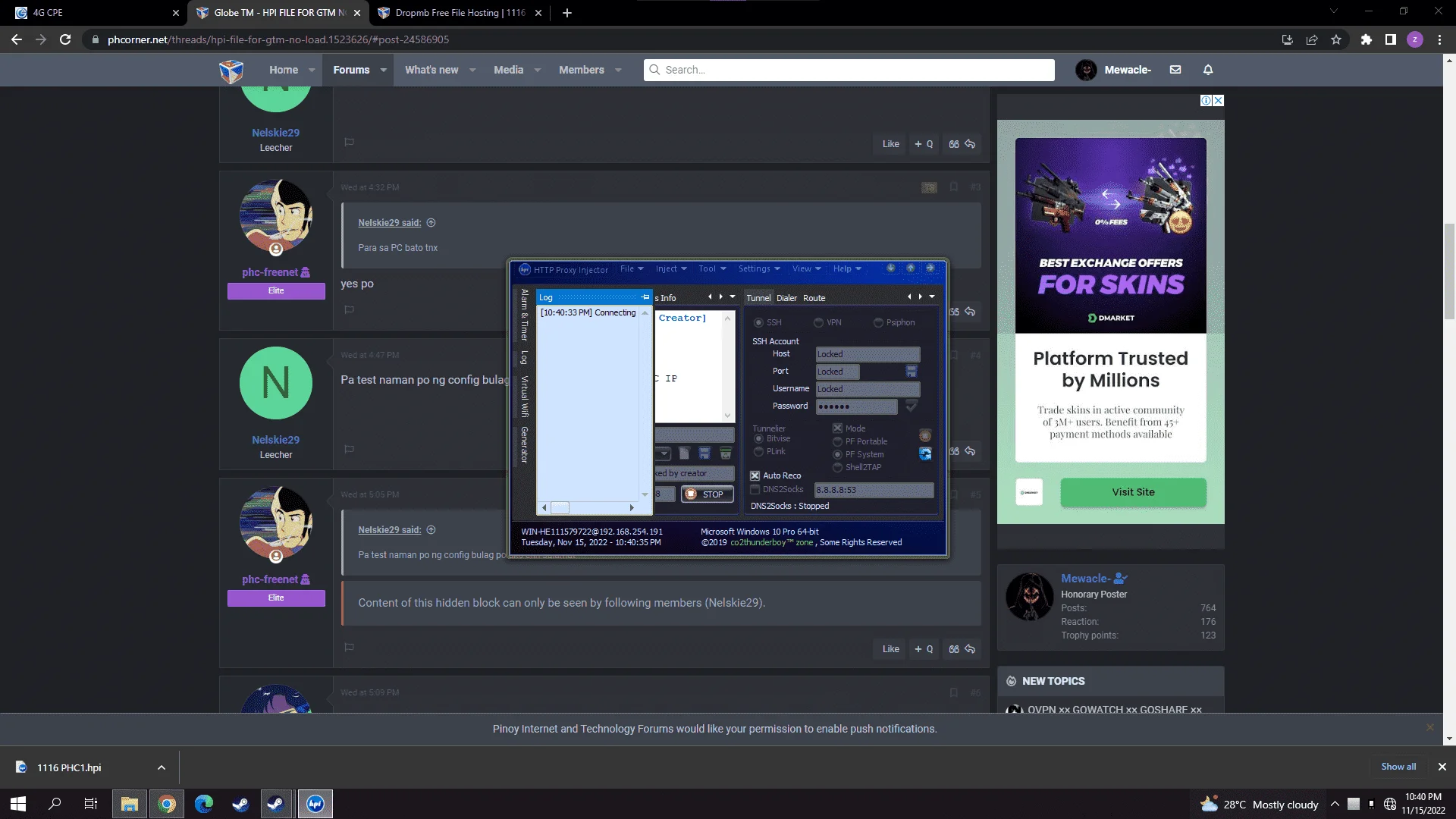
Task: Expand the What's new nav dropdown arrow
Action: pyautogui.click(x=472, y=70)
